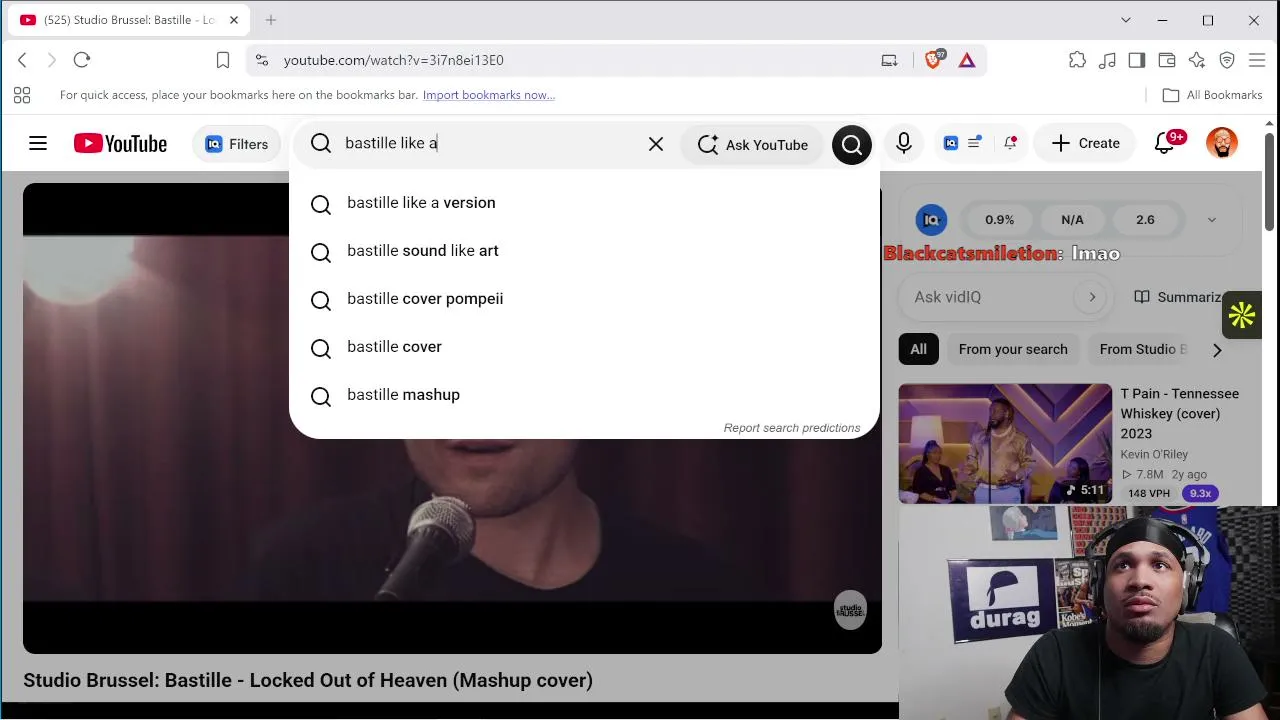Open the Create button
This screenshot has width=1280, height=720.
(x=1085, y=143)
